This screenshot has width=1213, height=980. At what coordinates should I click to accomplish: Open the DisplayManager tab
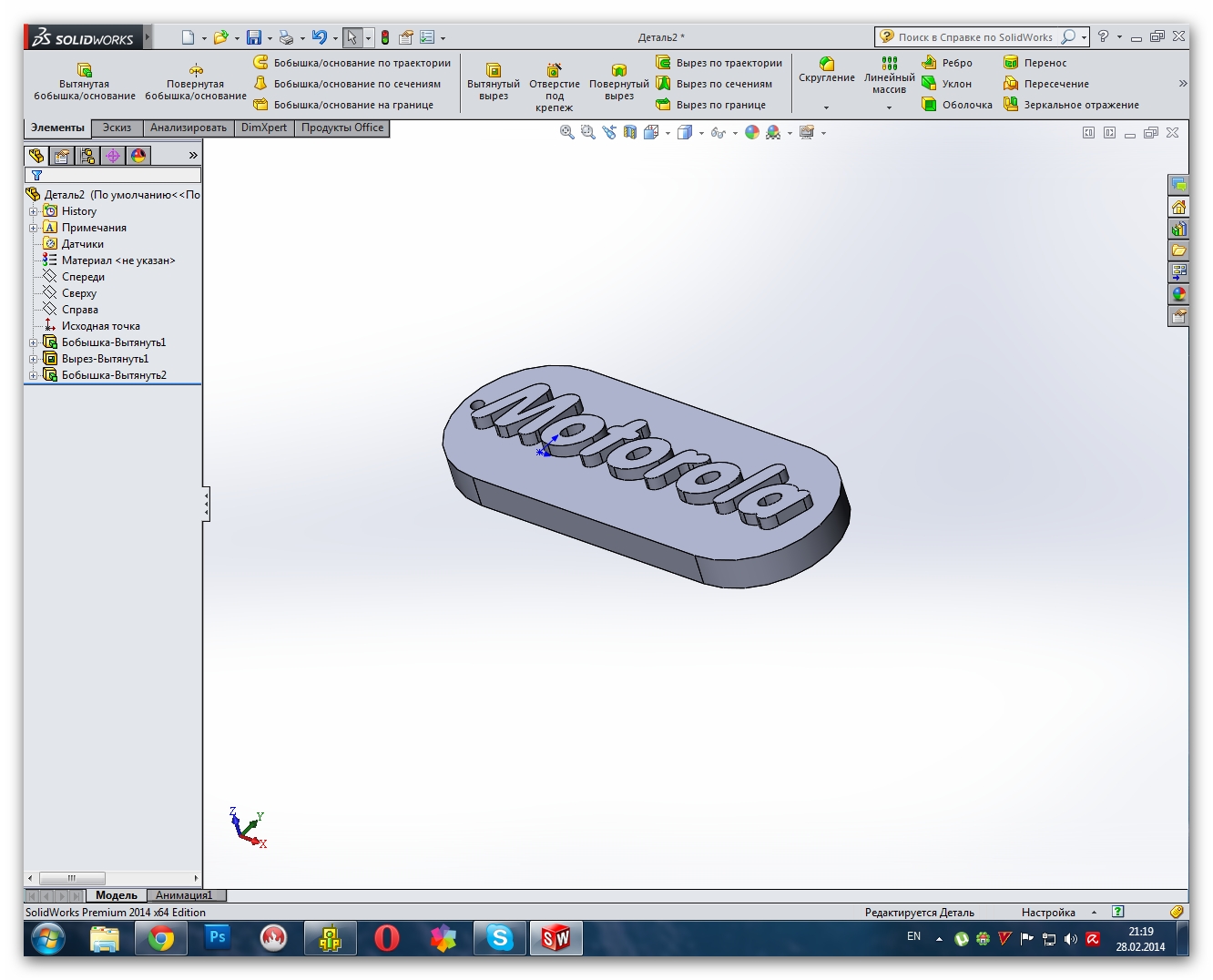(x=138, y=156)
